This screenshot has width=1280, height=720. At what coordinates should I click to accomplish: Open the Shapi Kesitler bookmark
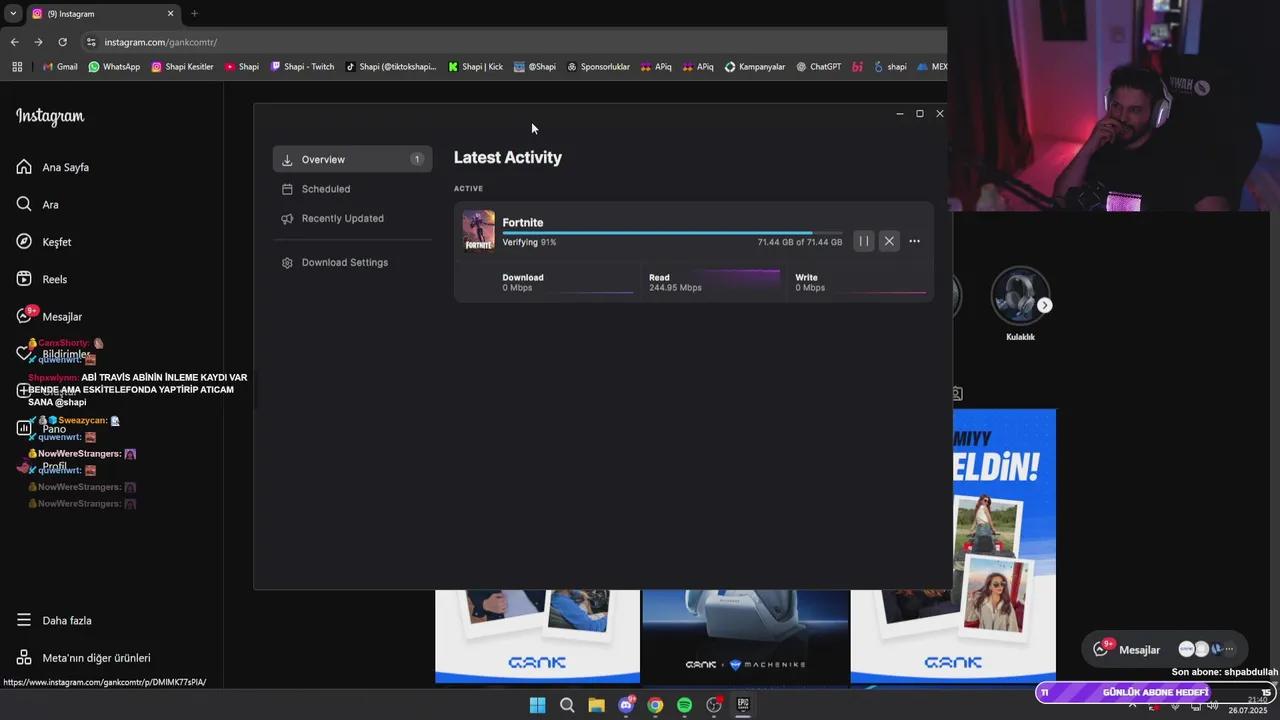point(182,67)
